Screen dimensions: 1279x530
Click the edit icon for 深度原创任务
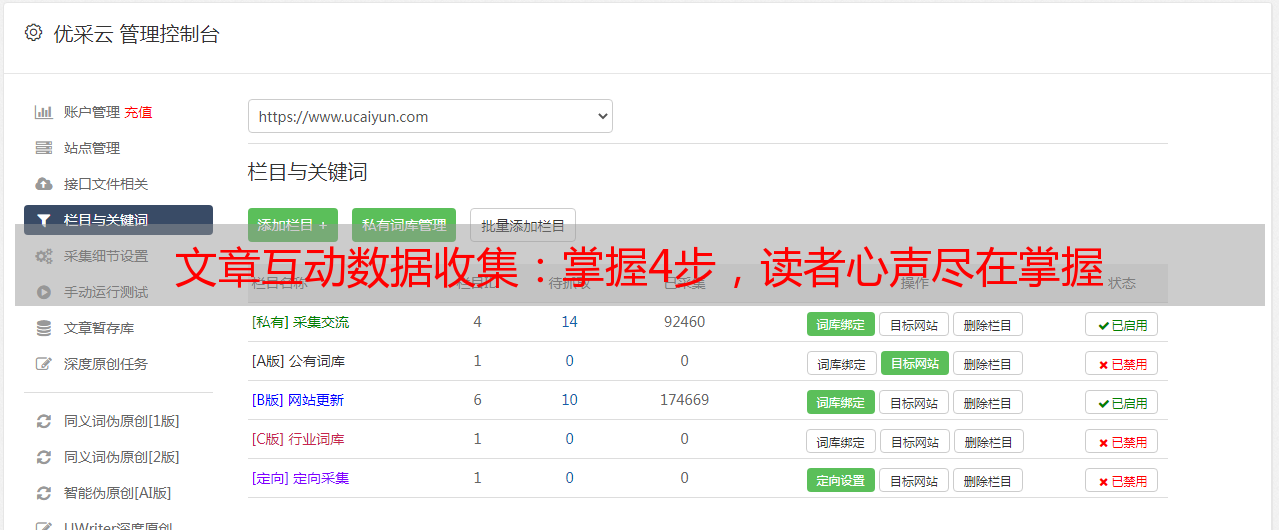(43, 364)
